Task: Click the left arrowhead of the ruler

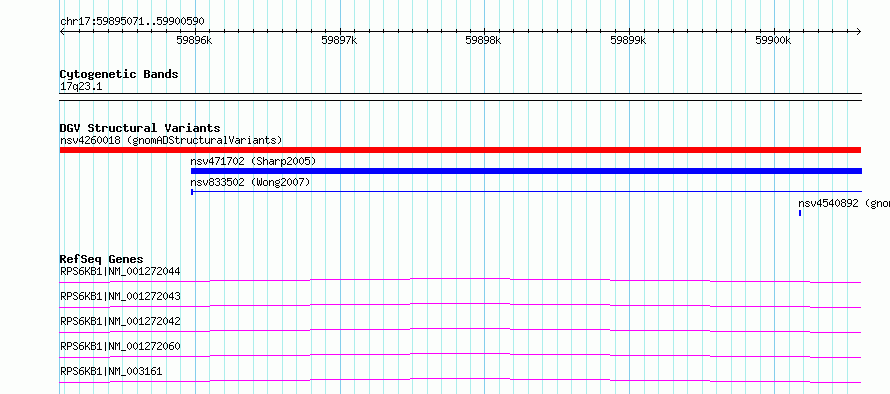Action: point(62,31)
